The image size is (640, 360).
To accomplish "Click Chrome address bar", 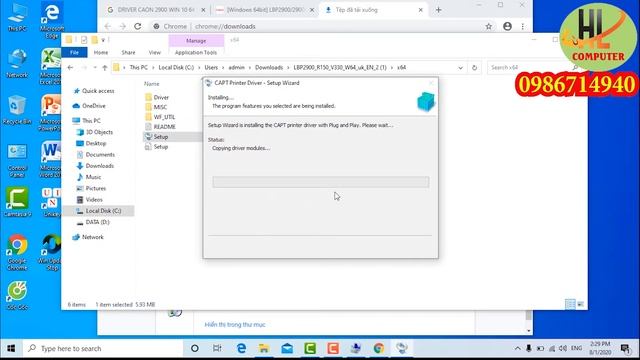I will coord(318,27).
